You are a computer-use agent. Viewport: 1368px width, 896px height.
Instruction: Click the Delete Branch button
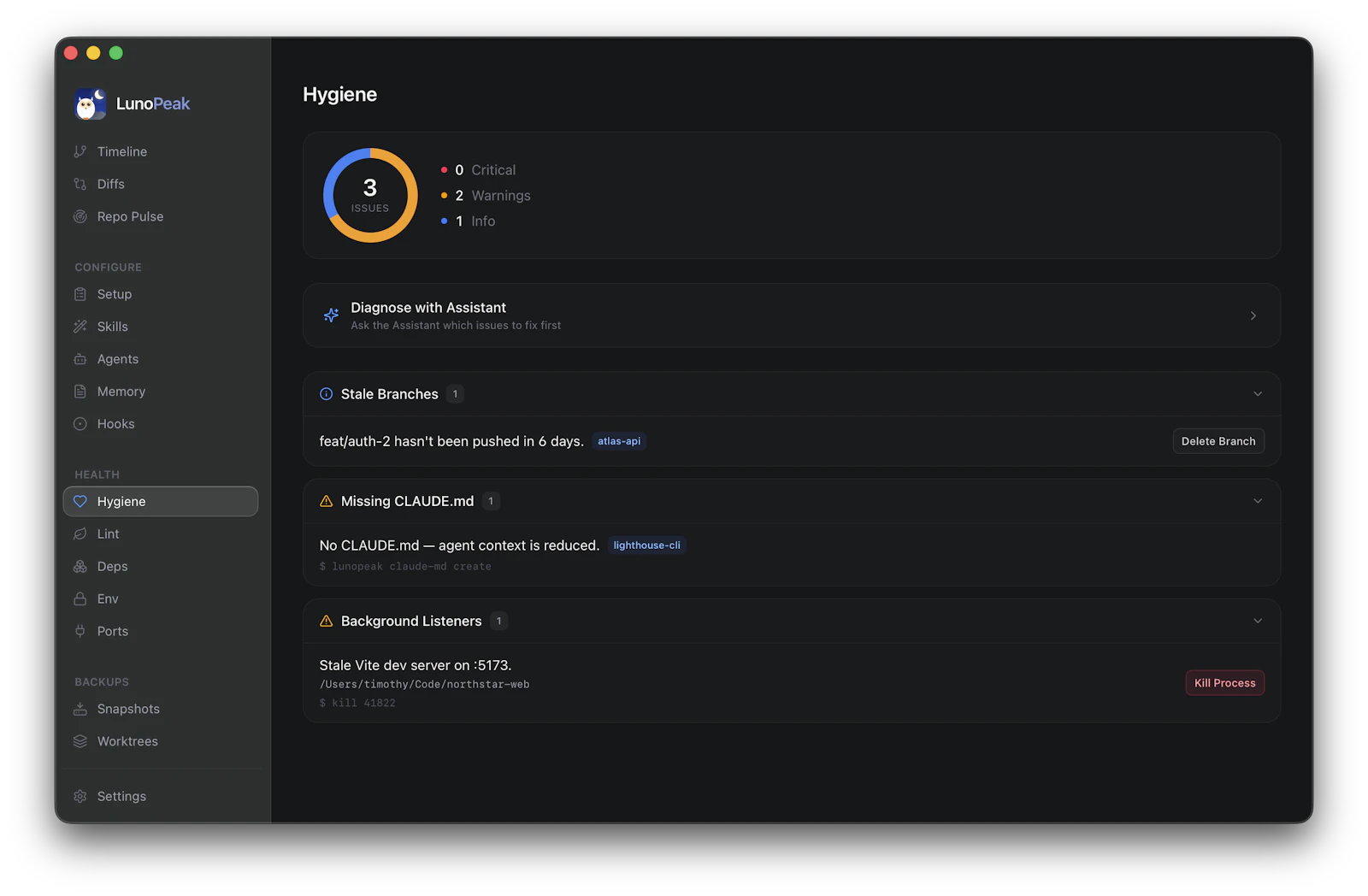click(1218, 441)
